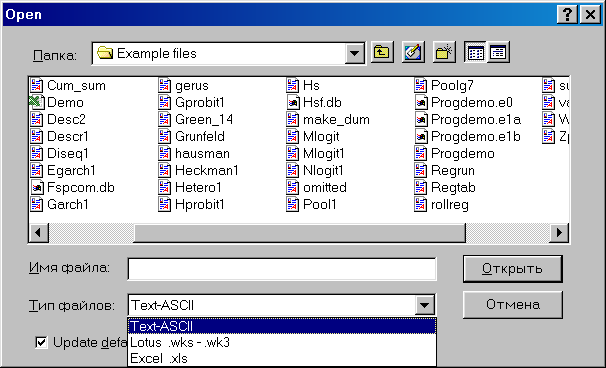The height and width of the screenshot is (368, 606).
Task: Click the Demo Excel file icon
Action: point(36,102)
